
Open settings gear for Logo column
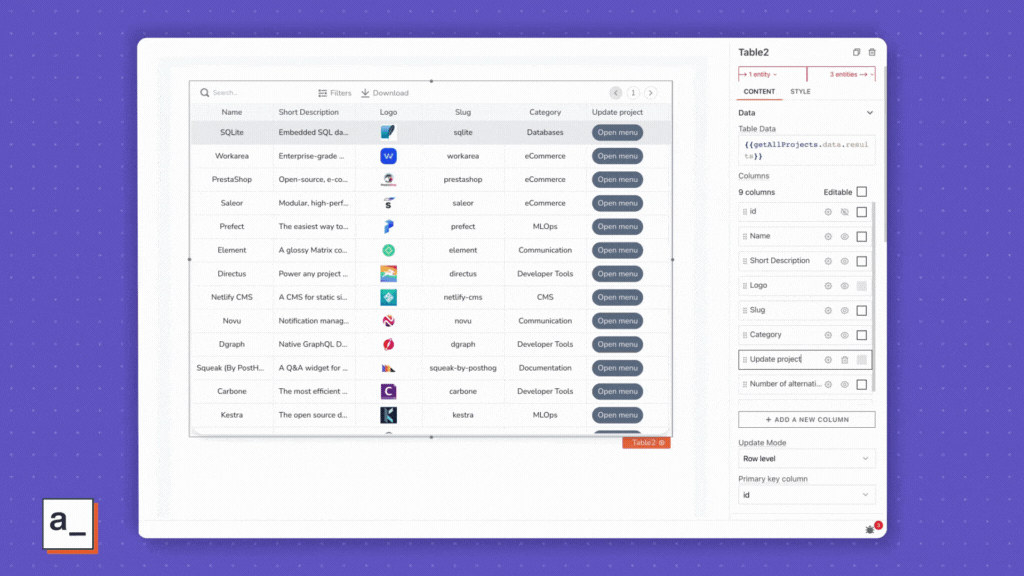(828, 286)
